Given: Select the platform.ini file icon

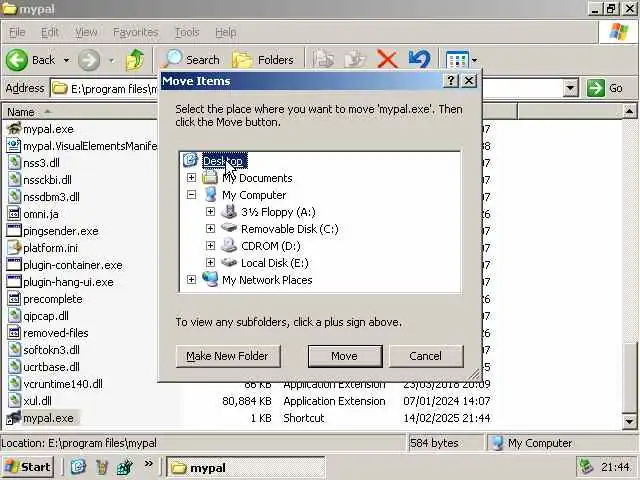Looking at the screenshot, I should [14, 247].
